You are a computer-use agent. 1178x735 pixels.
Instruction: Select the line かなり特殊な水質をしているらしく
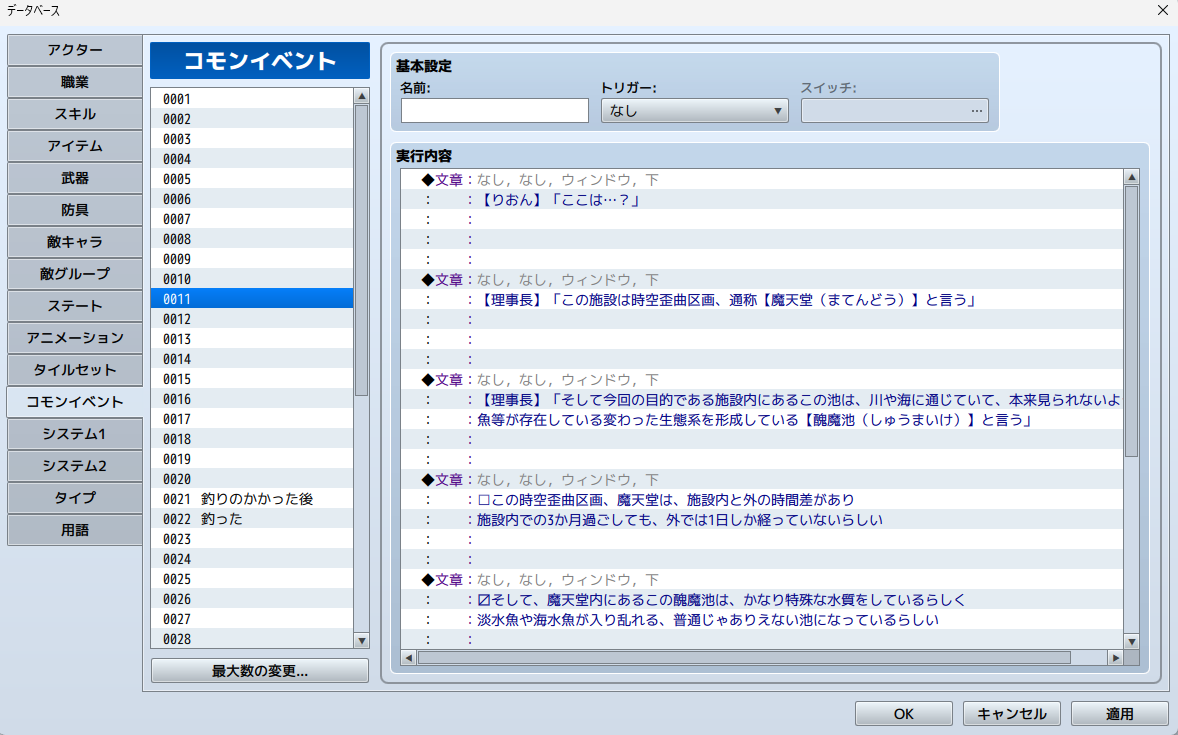[x=762, y=600]
